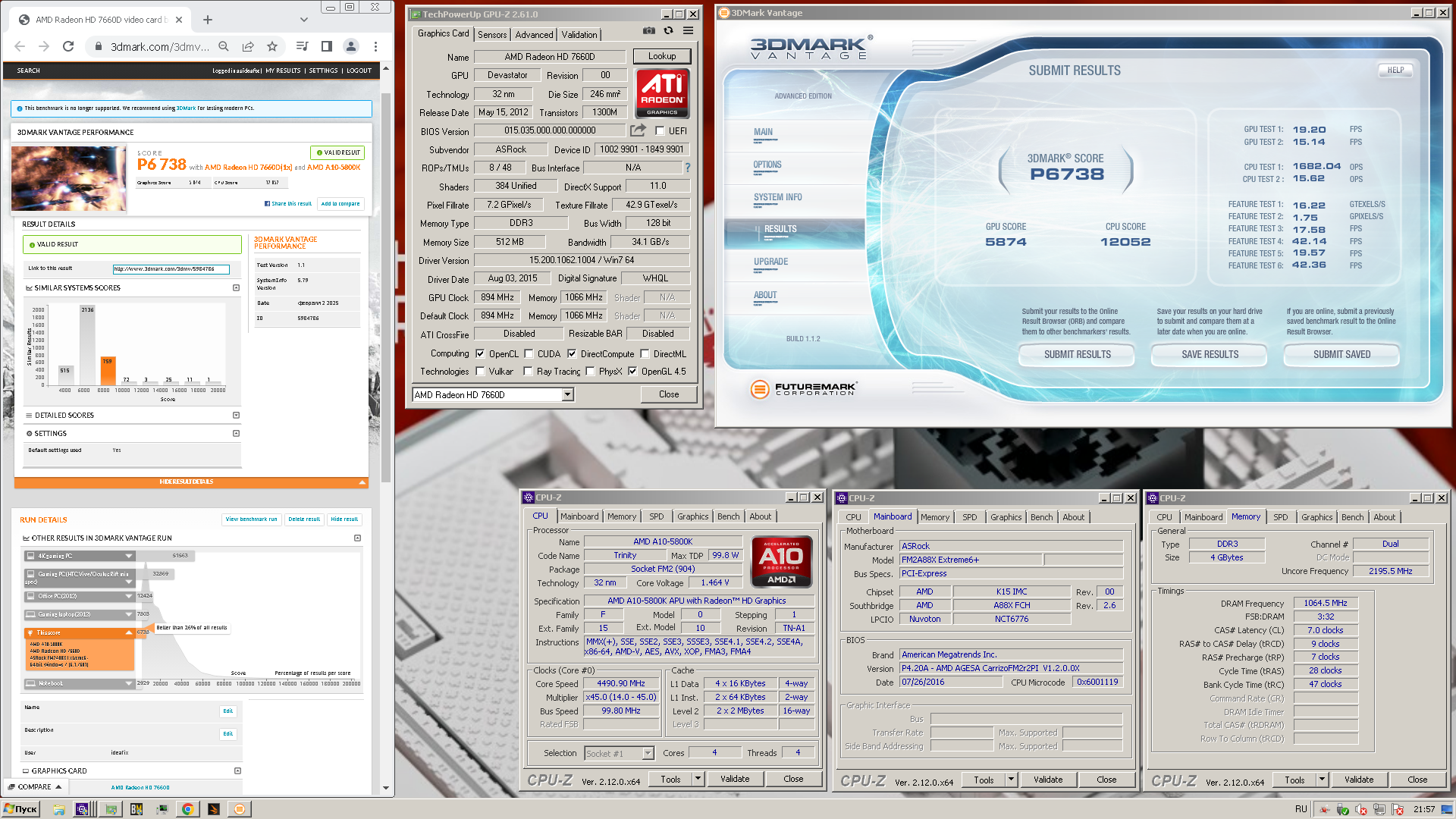Viewport: 1456px width, 819px height.
Task: Open Windows Explorer from taskbar
Action: [x=59, y=809]
